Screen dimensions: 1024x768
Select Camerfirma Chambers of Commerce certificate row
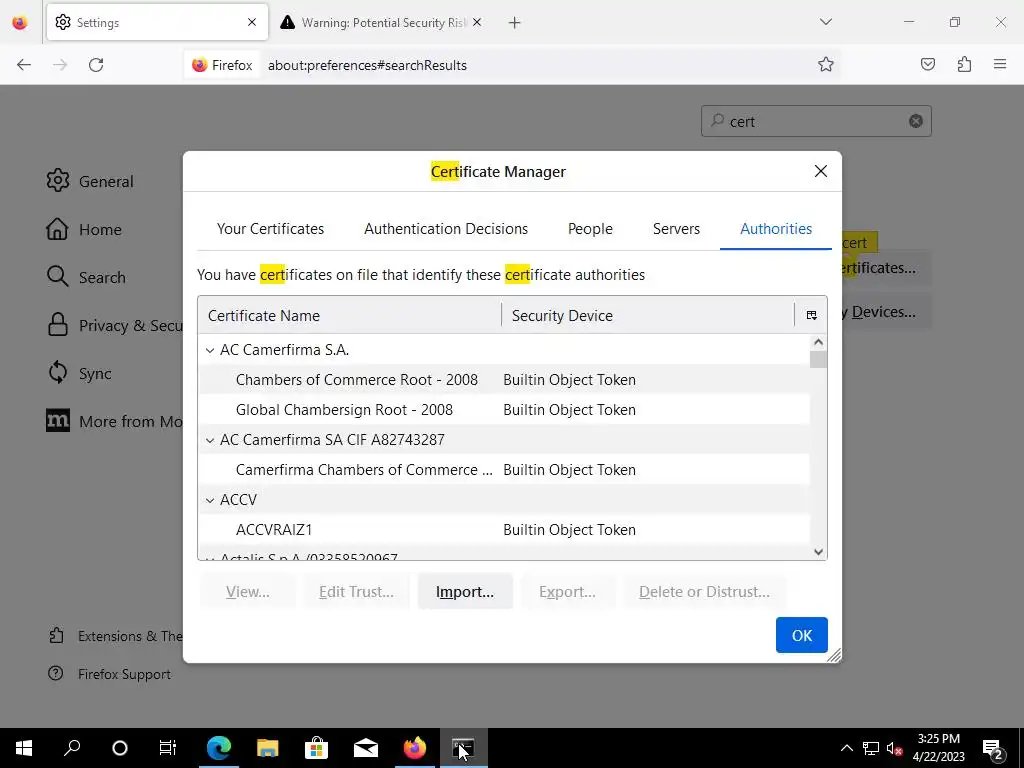click(x=504, y=470)
